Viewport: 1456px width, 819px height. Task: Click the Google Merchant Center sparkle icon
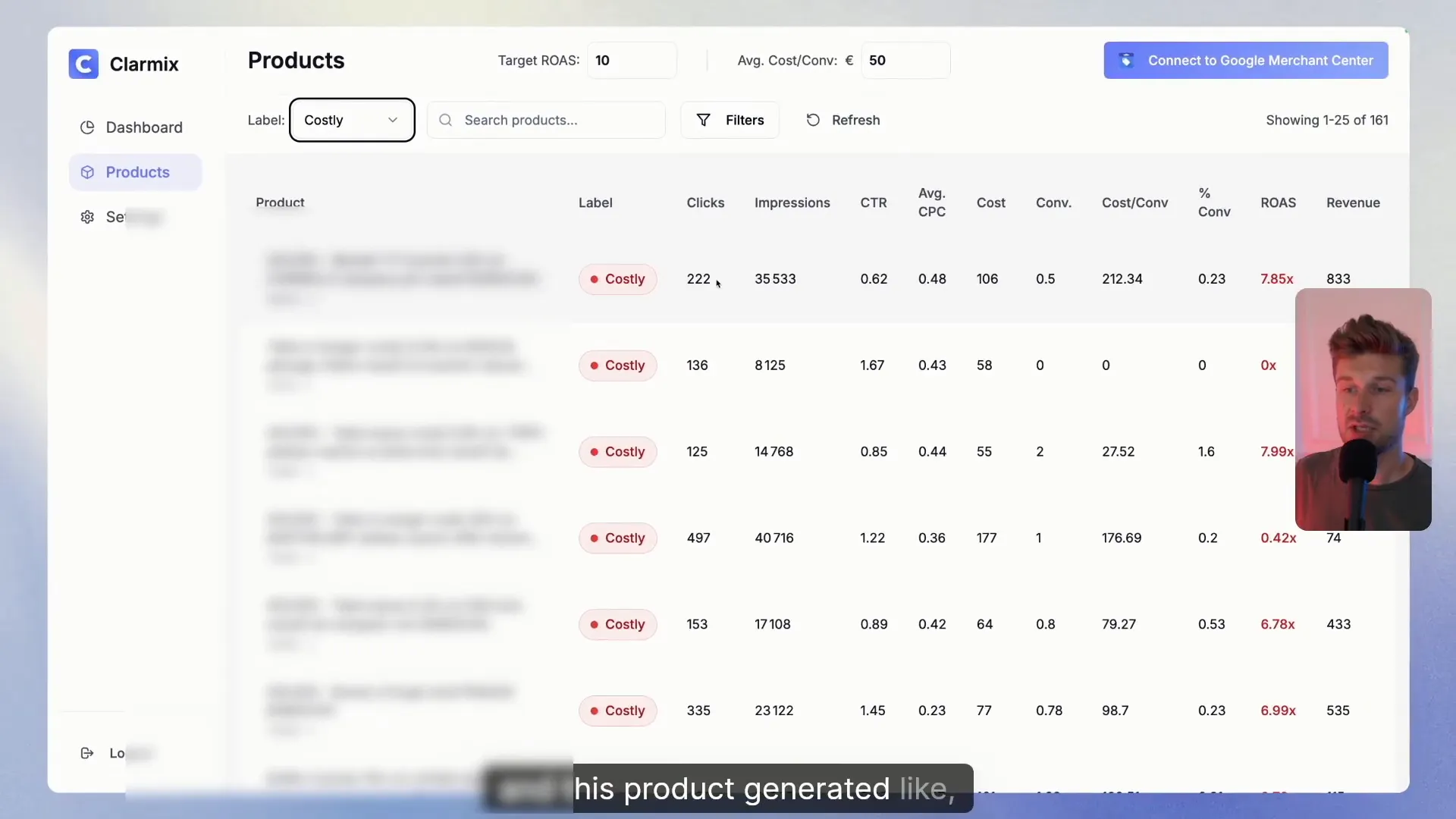1127,60
